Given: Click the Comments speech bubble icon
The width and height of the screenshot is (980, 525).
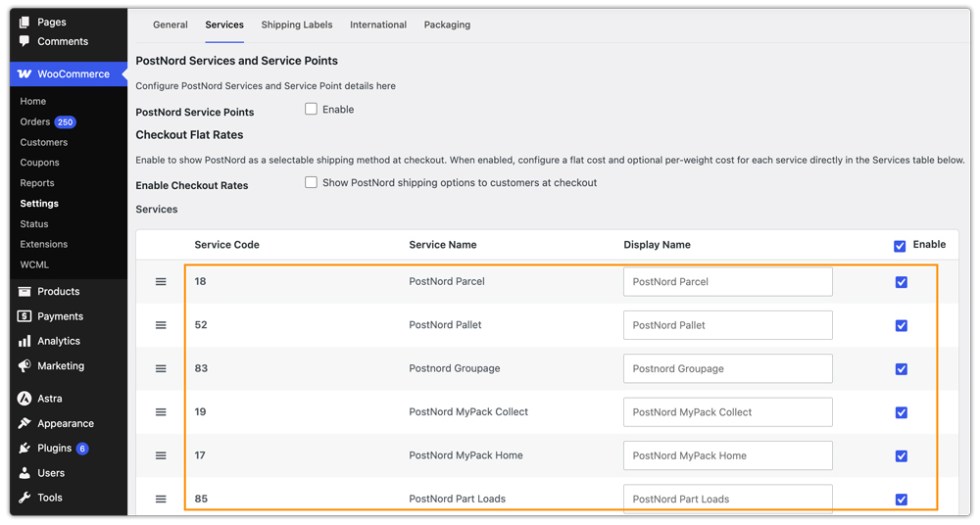Looking at the screenshot, I should tap(24, 41).
